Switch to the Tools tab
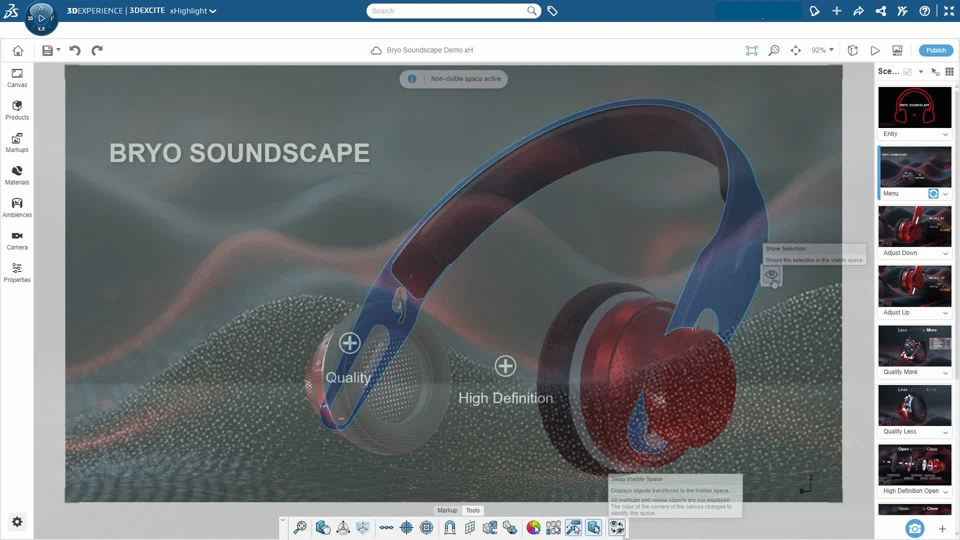 tap(473, 510)
